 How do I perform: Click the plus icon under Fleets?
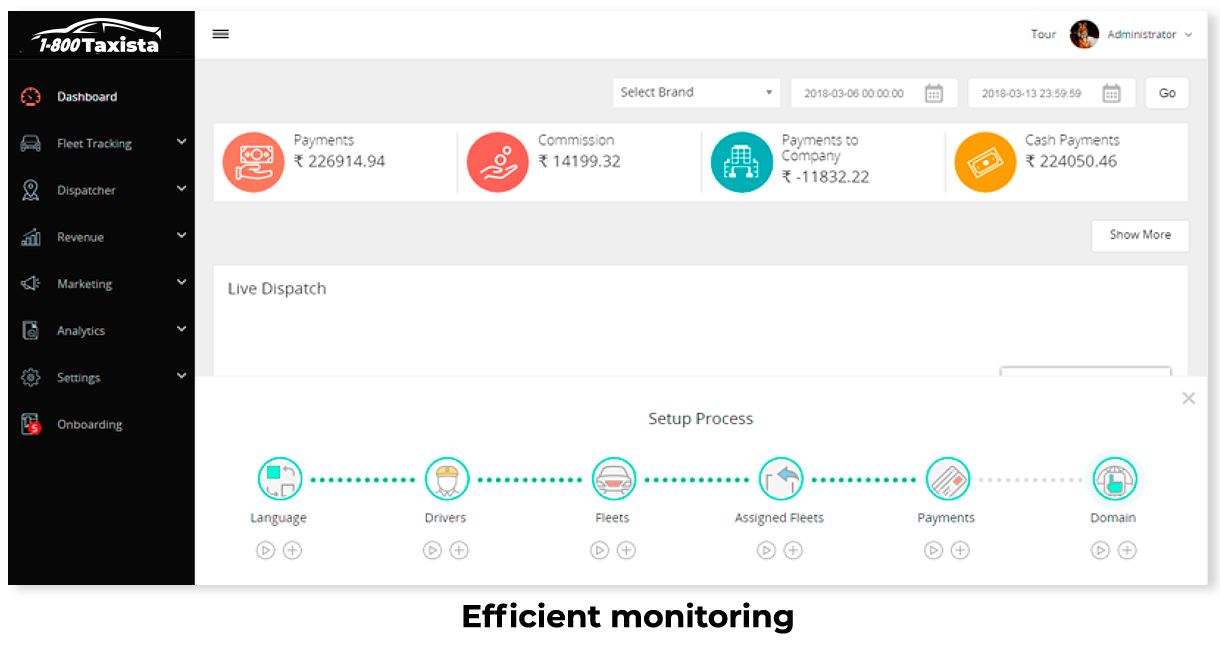coord(626,550)
